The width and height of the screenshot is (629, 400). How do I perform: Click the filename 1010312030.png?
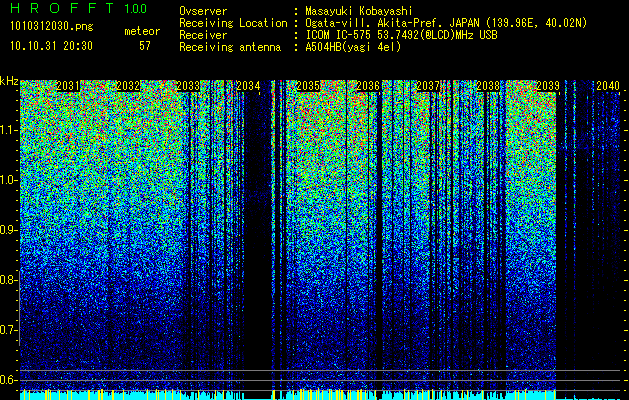pyautogui.click(x=52, y=27)
